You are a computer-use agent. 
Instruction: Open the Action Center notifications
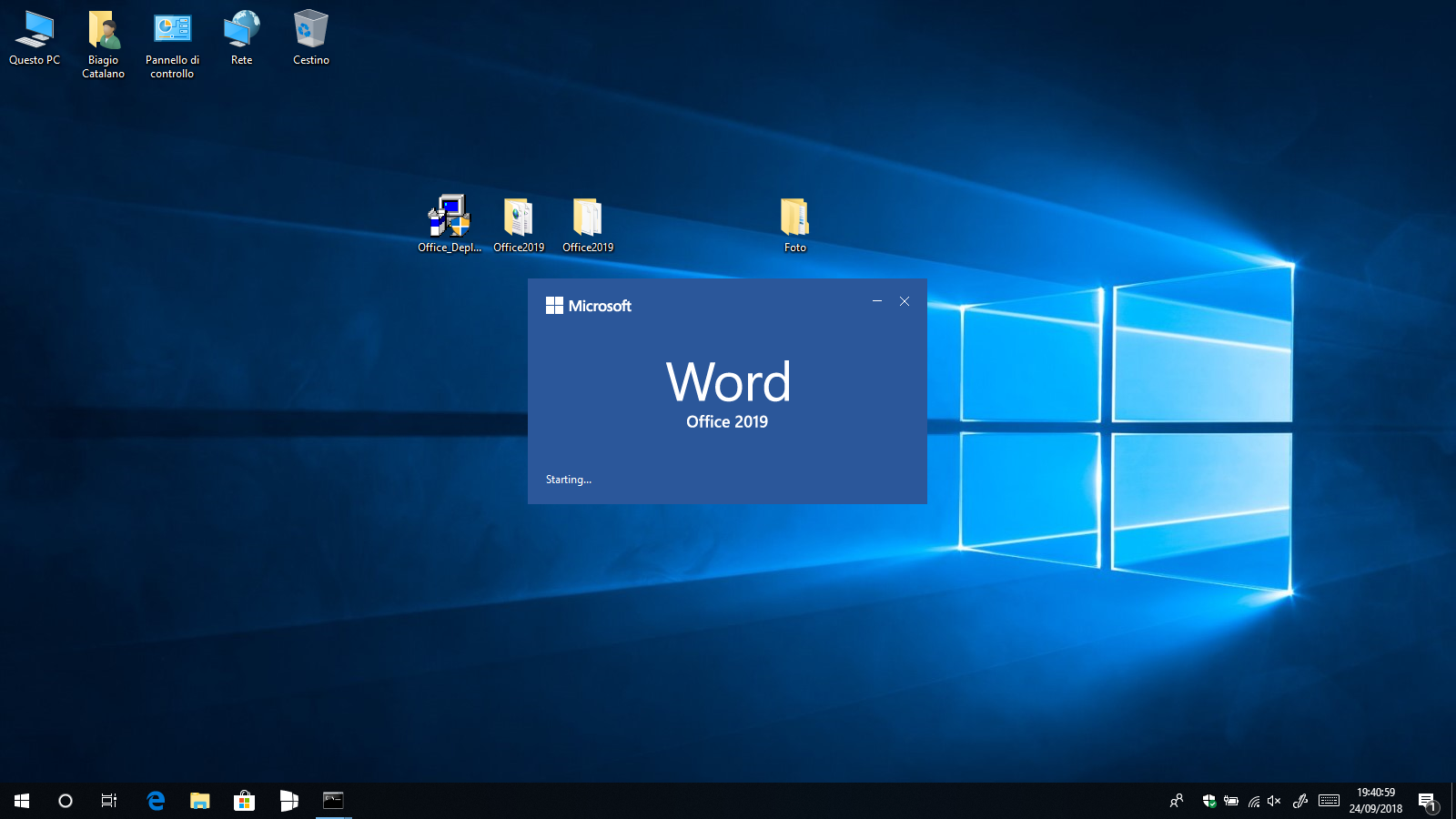pyautogui.click(x=1427, y=802)
